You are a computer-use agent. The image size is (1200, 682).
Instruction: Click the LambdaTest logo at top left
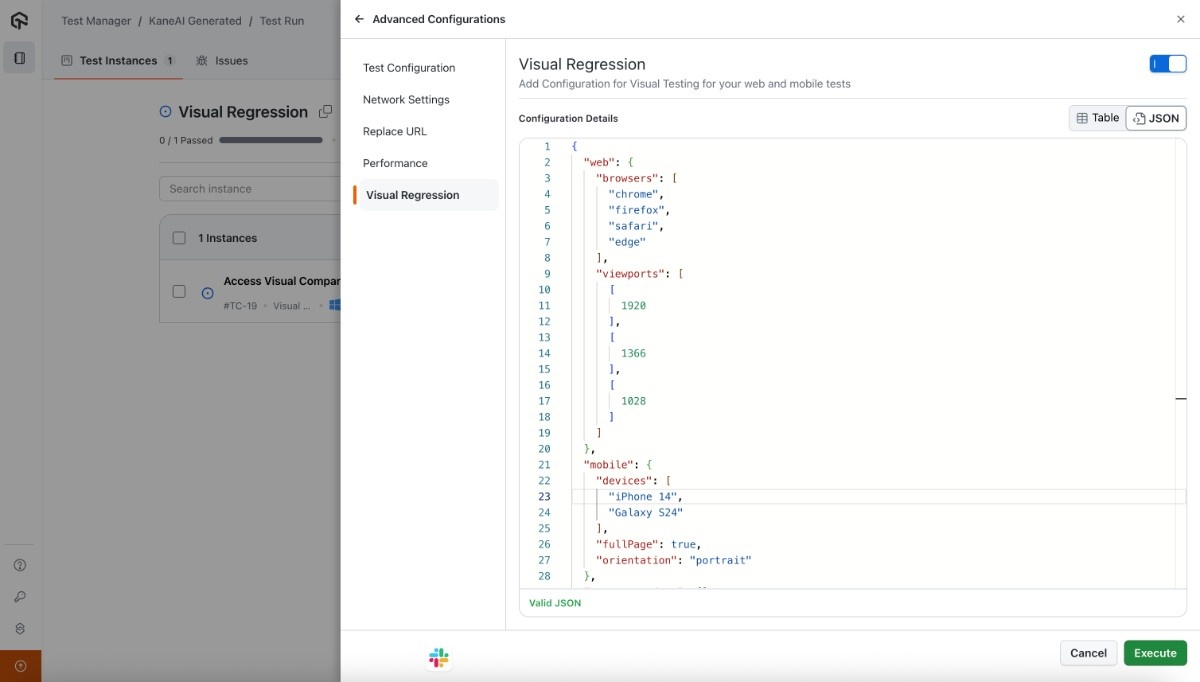(x=18, y=19)
